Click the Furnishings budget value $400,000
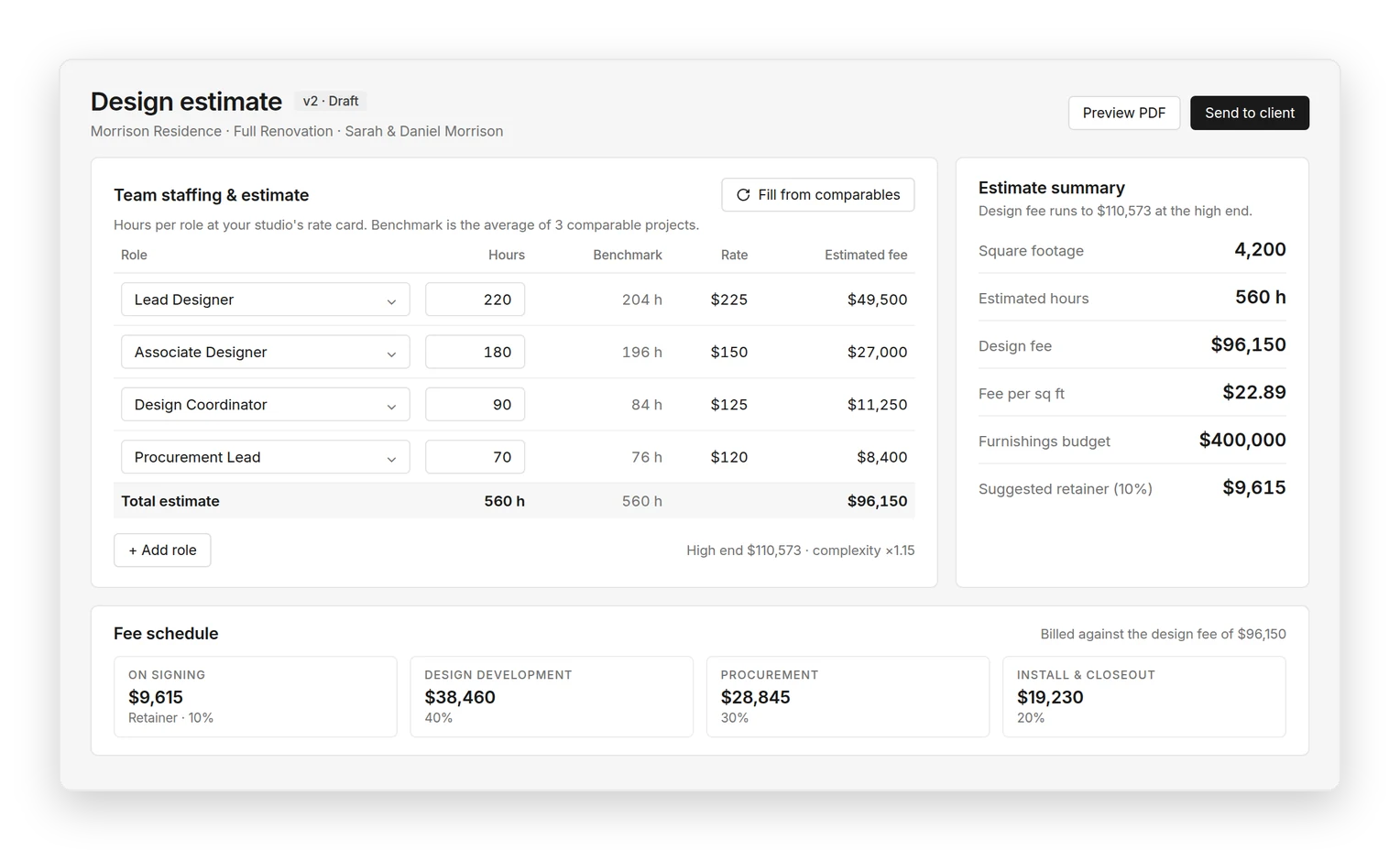Screen dimensions: 1400x850 pos(1242,440)
